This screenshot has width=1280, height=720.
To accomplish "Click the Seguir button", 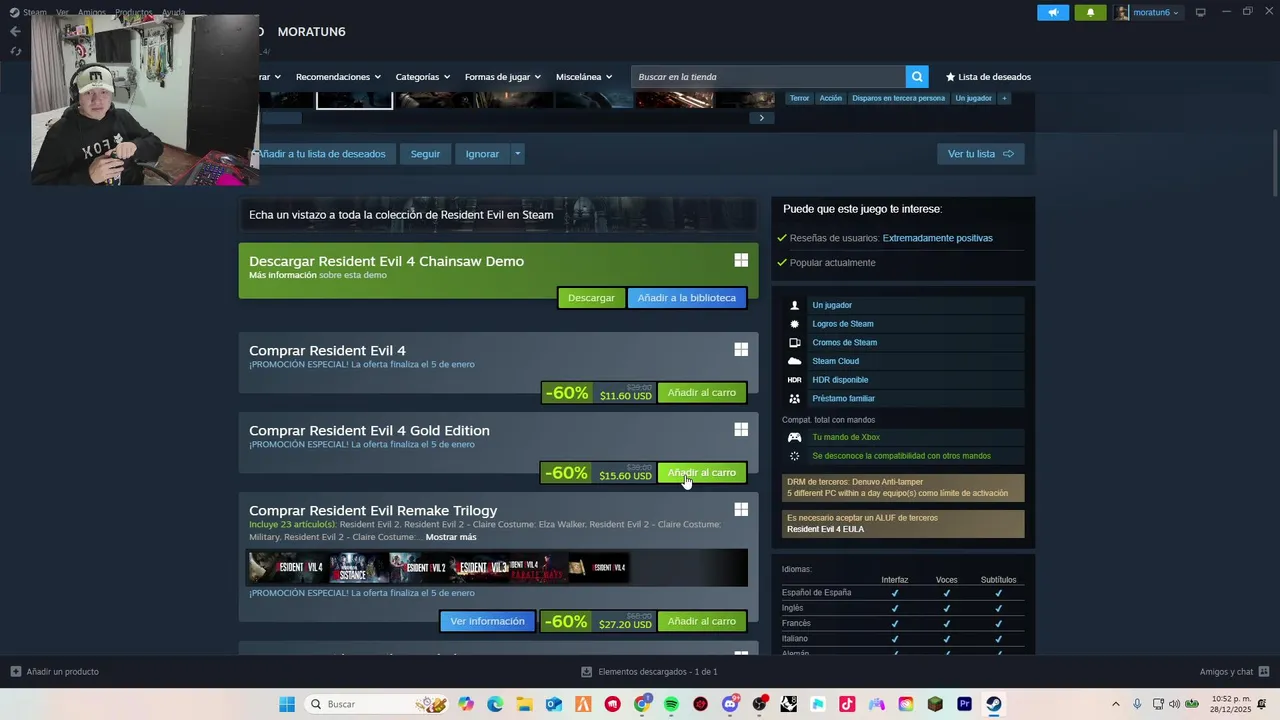I will [425, 154].
